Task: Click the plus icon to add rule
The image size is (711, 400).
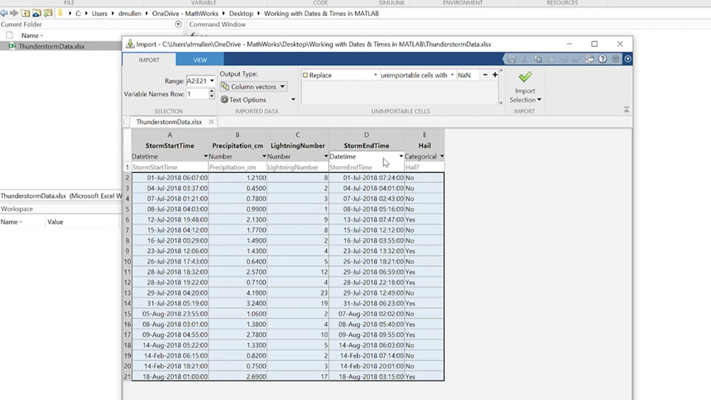Action: coord(495,75)
